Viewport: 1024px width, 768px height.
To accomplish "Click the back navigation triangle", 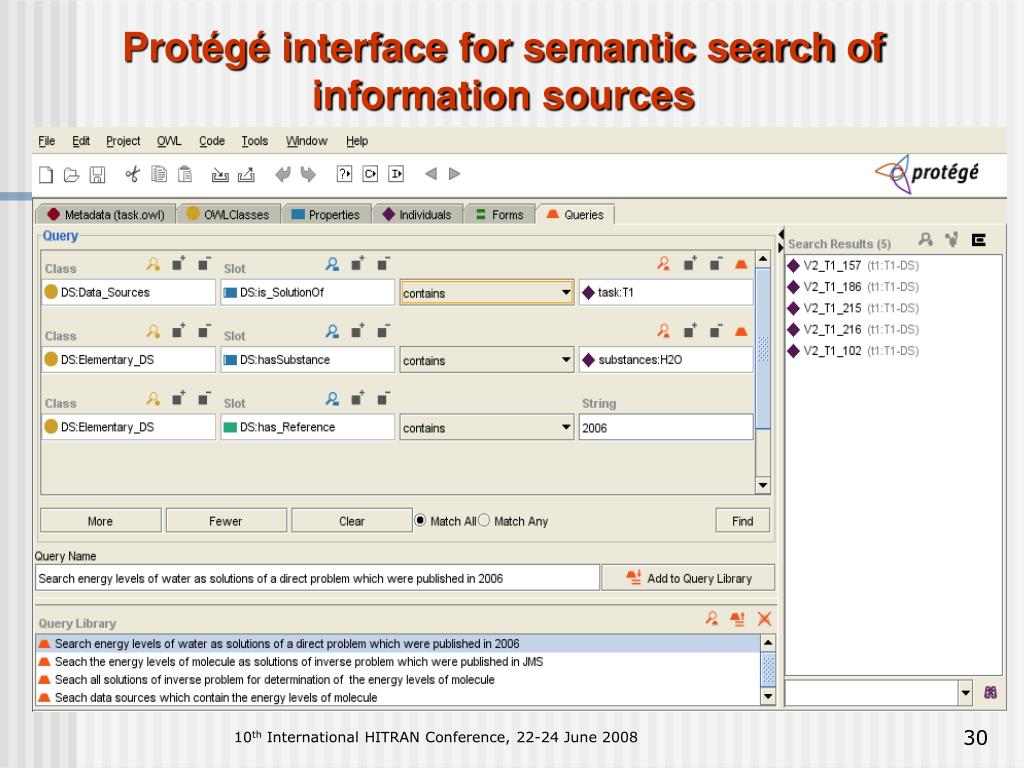I will [430, 174].
